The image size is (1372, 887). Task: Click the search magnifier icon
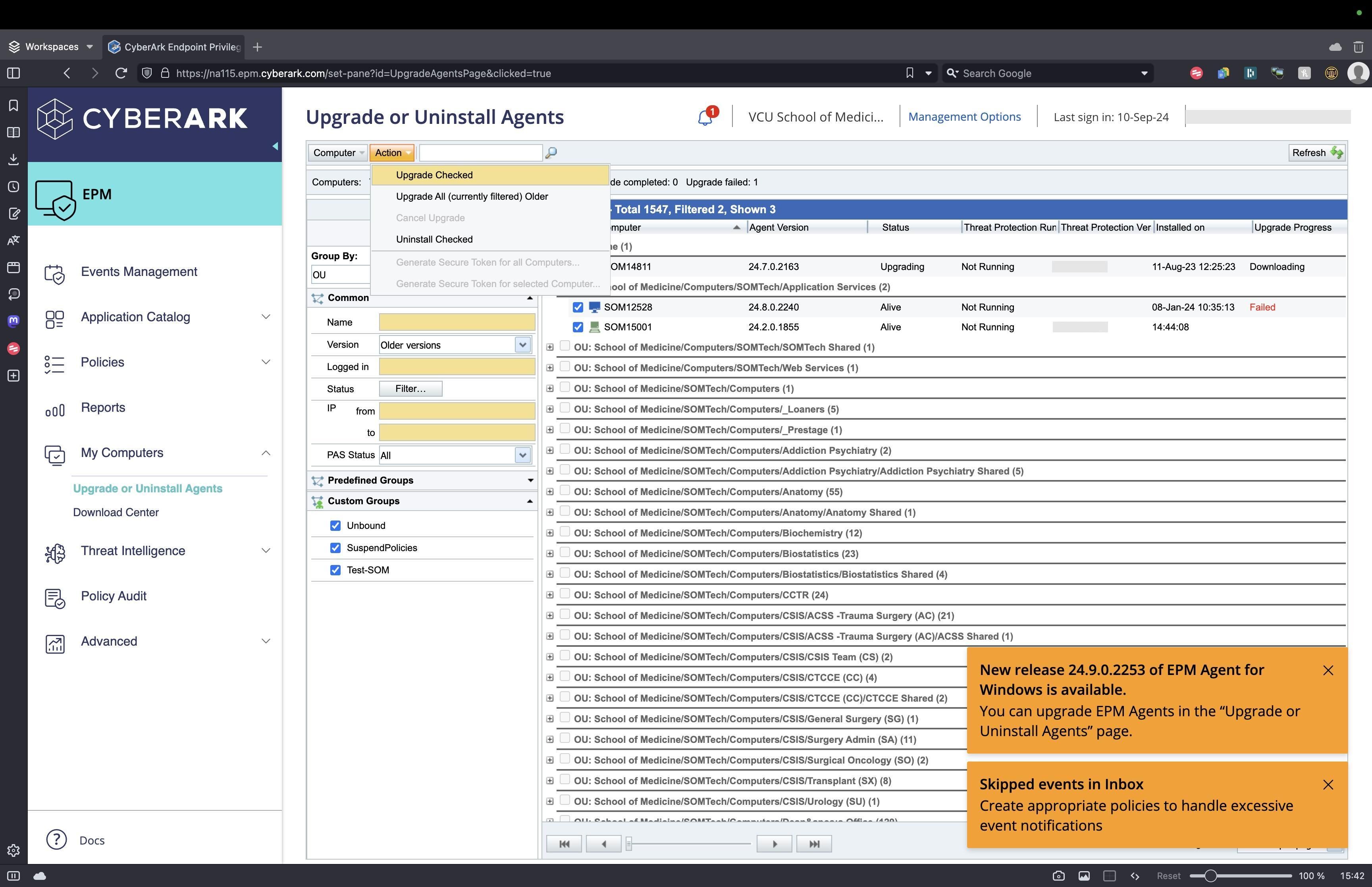pyautogui.click(x=551, y=152)
